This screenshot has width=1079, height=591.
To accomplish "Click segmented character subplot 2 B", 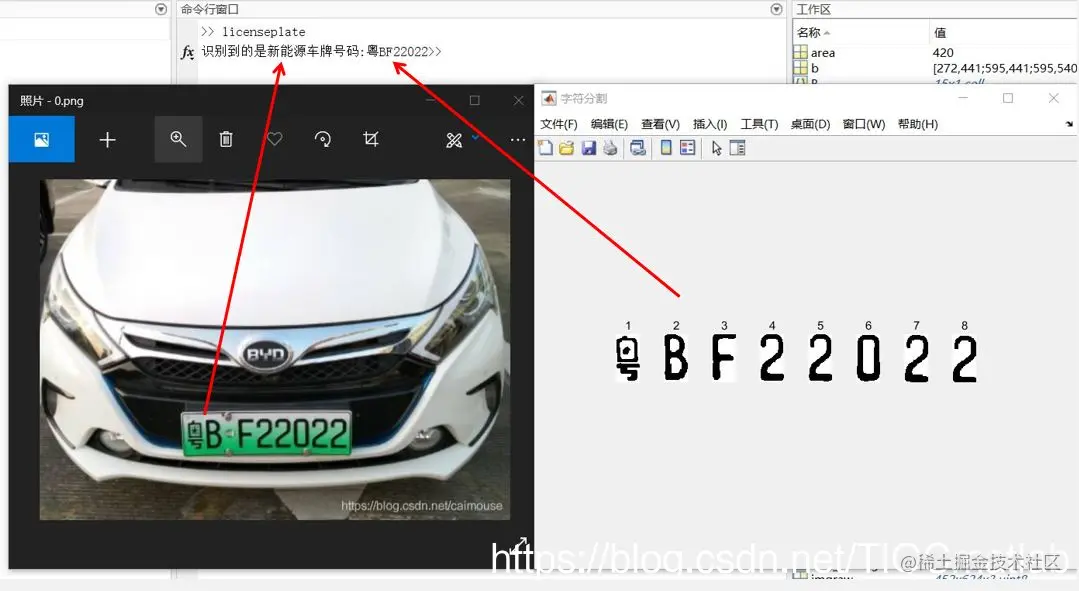I will [x=676, y=358].
